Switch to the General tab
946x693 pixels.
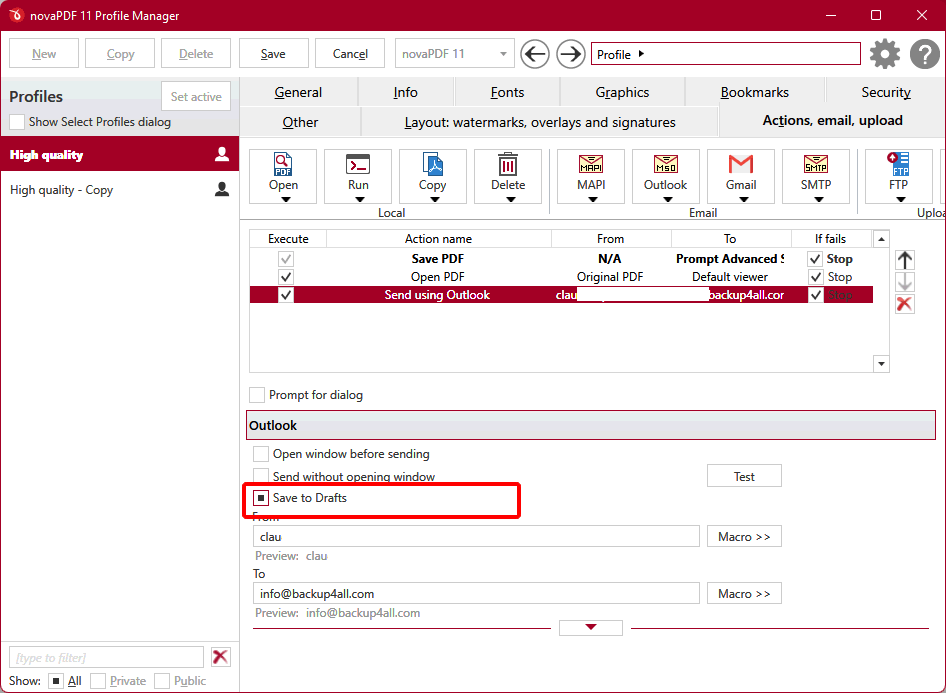(x=298, y=92)
